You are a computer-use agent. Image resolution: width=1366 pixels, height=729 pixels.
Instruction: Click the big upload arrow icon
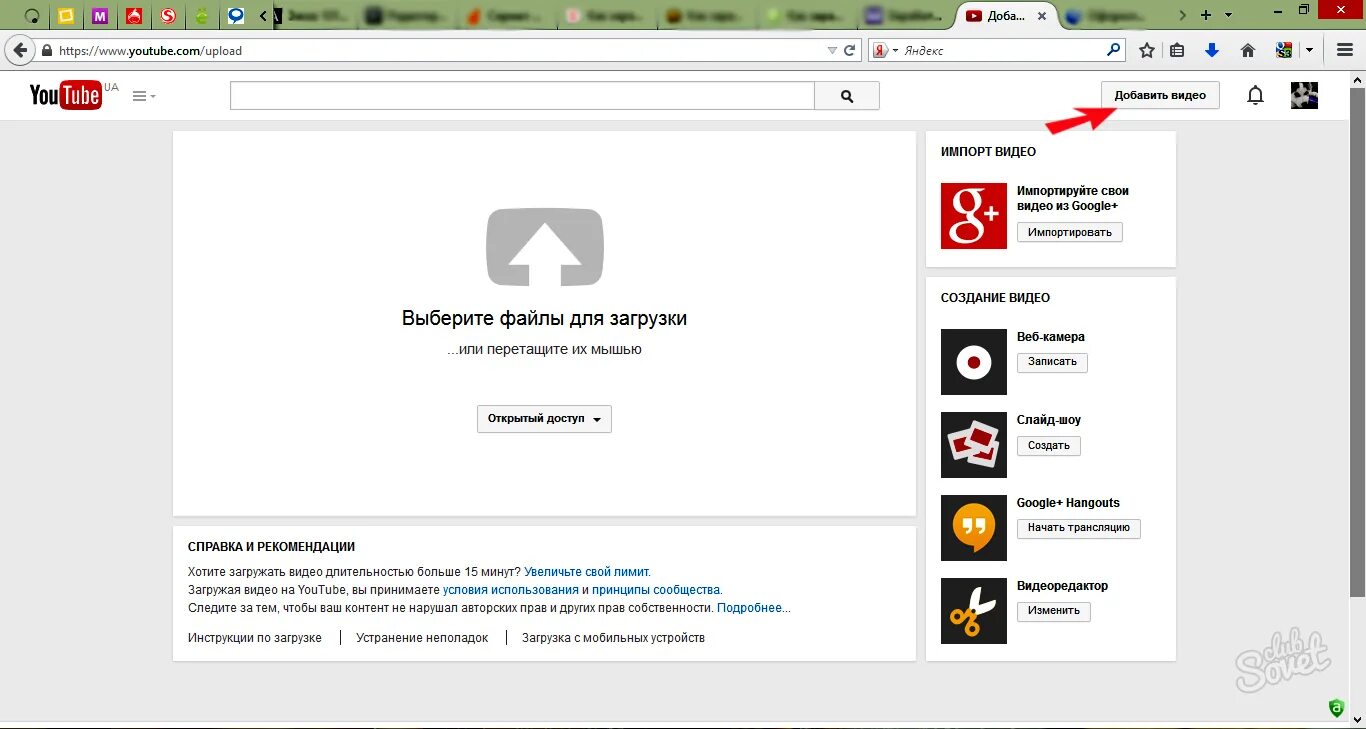click(x=545, y=247)
